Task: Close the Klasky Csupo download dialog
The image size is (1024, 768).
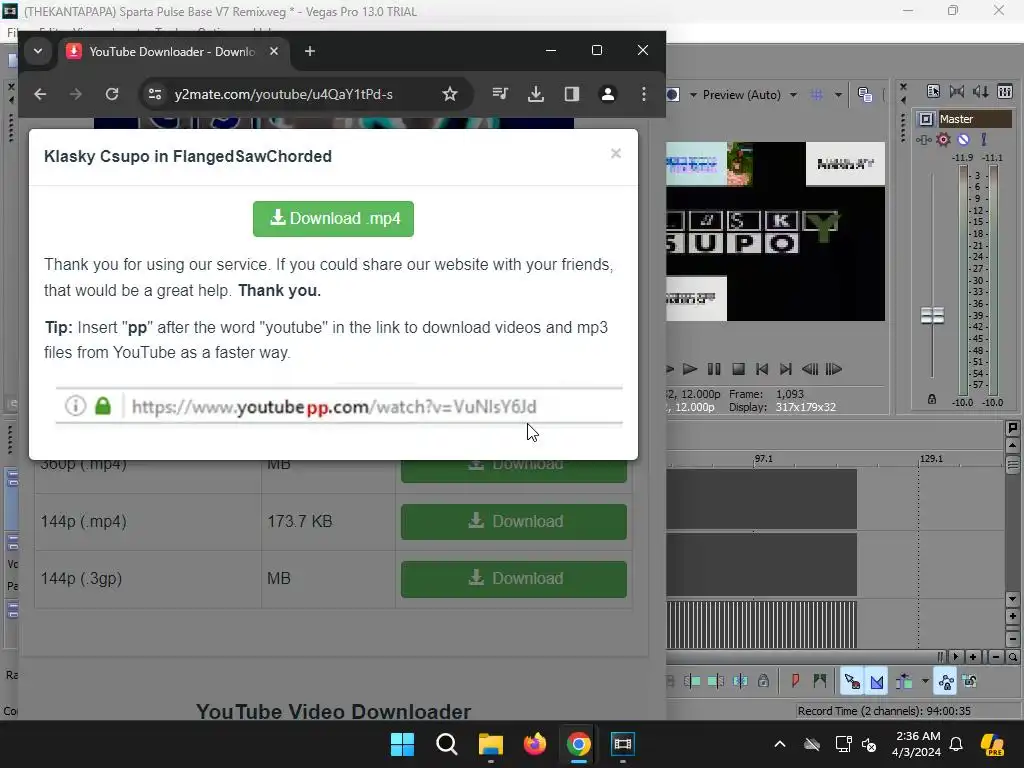Action: pos(615,153)
